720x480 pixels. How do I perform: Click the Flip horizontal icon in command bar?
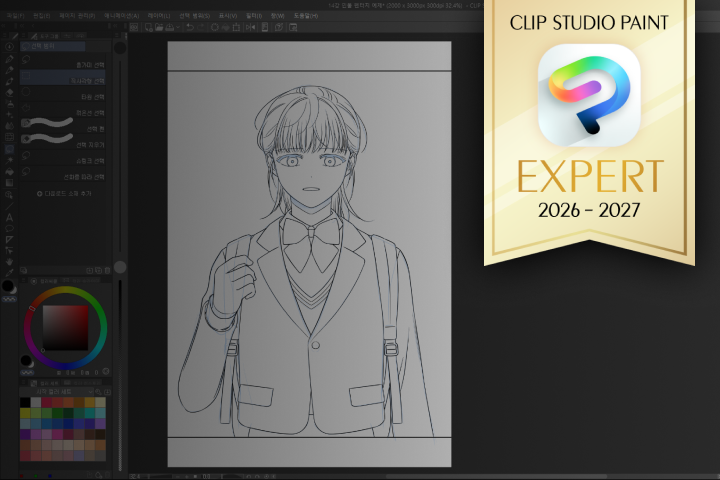tap(250, 28)
